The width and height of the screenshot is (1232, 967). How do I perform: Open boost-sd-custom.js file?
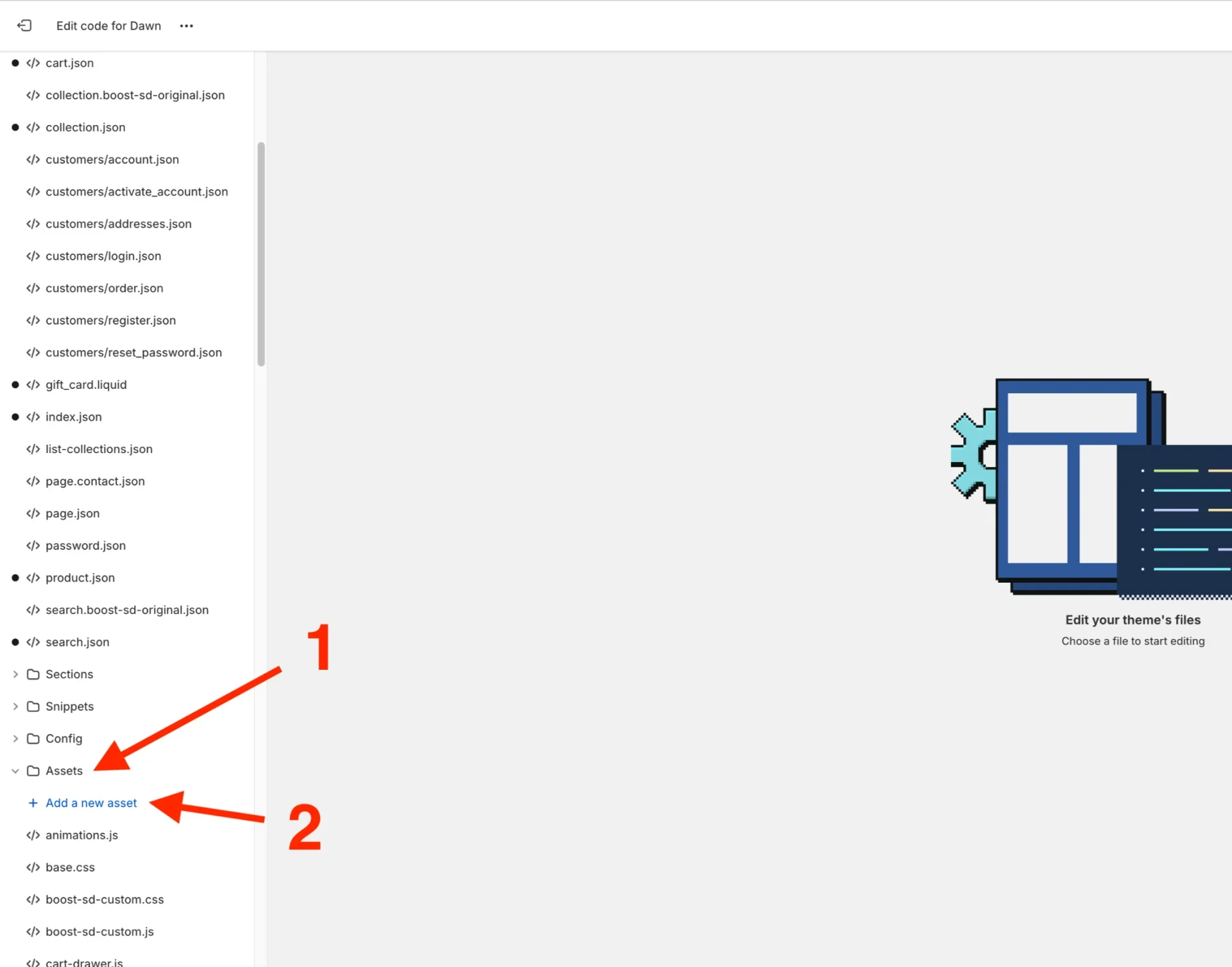coord(99,931)
